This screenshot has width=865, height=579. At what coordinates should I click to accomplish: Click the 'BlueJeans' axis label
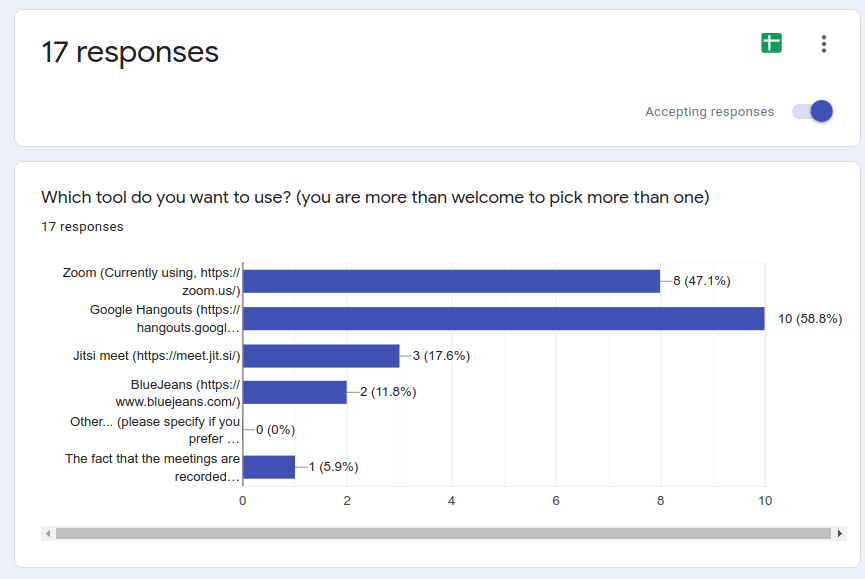[x=178, y=393]
